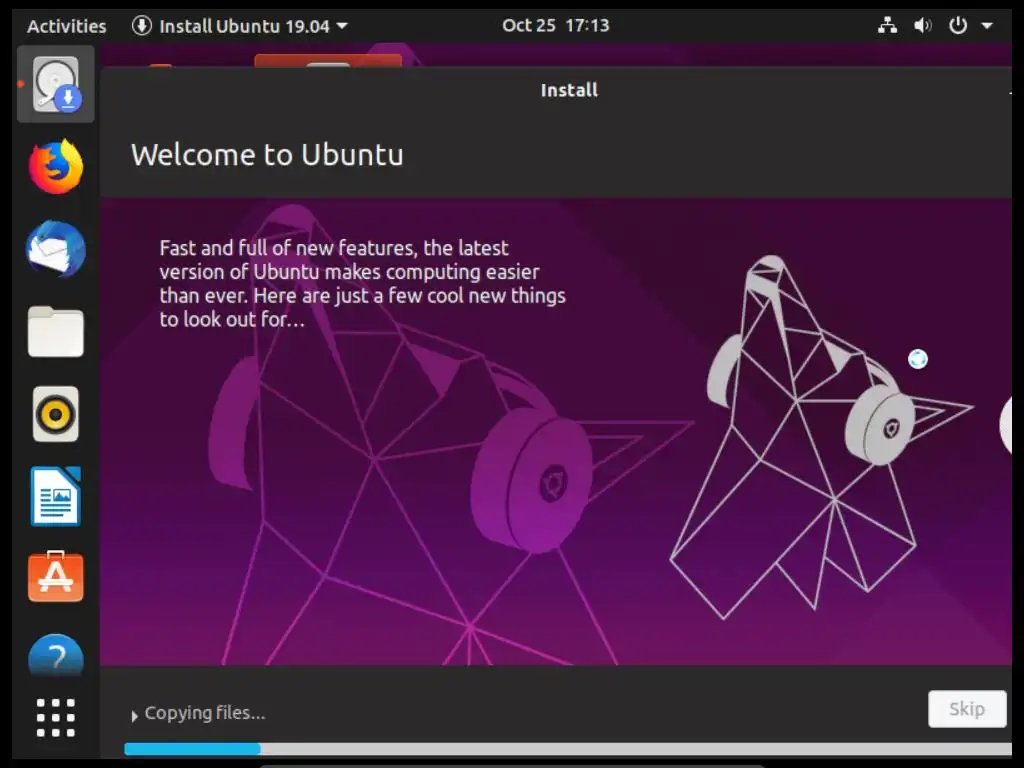Open the Files manager from the dock
This screenshot has height=768, width=1024.
coord(56,332)
